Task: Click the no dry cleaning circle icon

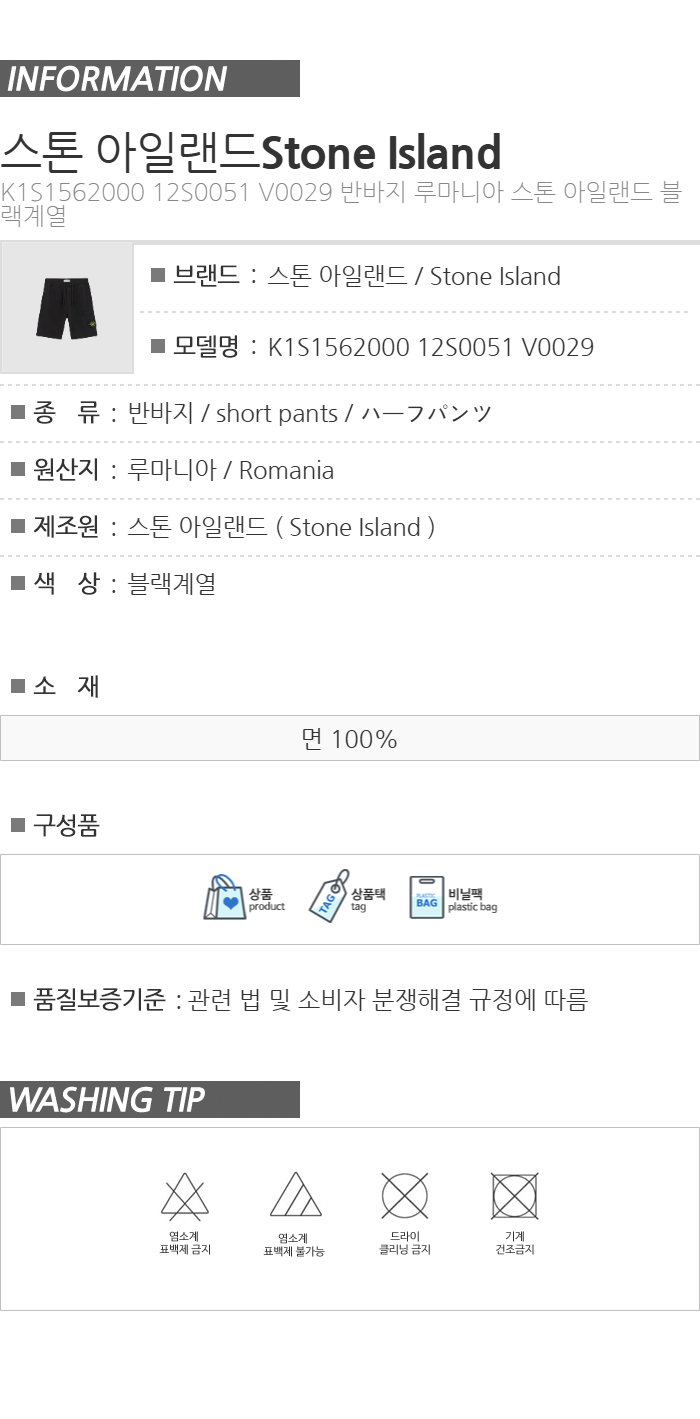Action: [x=405, y=1195]
